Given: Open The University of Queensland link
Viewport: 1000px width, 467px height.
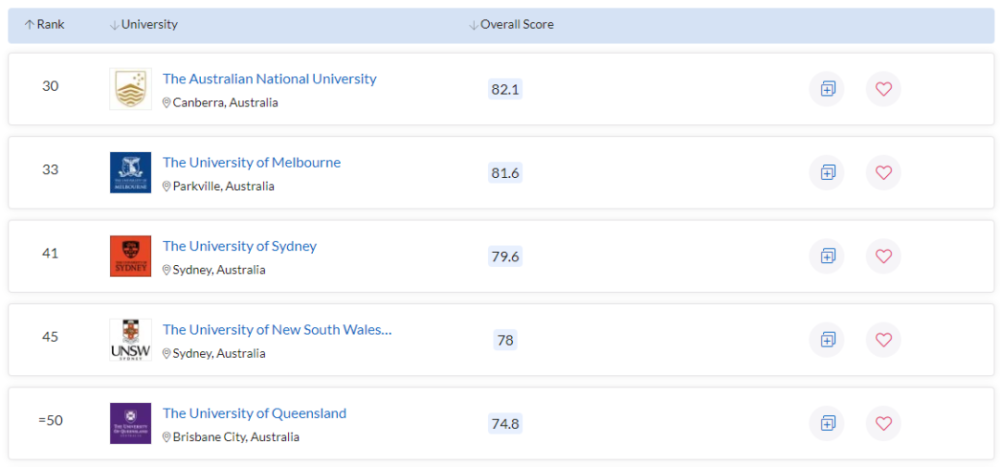Looking at the screenshot, I should click(254, 413).
